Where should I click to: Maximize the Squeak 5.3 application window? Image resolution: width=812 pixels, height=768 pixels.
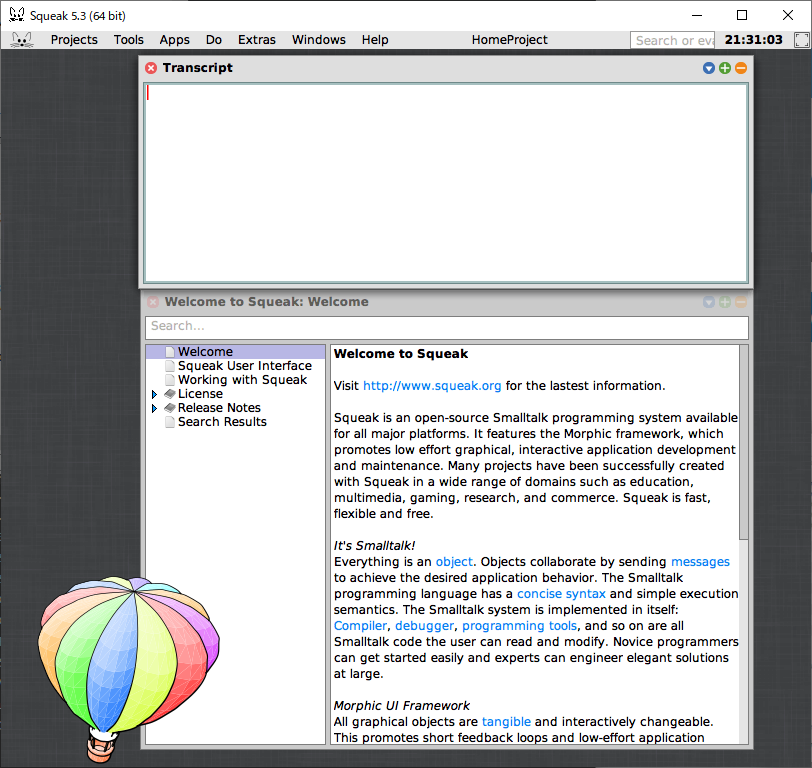(x=742, y=16)
